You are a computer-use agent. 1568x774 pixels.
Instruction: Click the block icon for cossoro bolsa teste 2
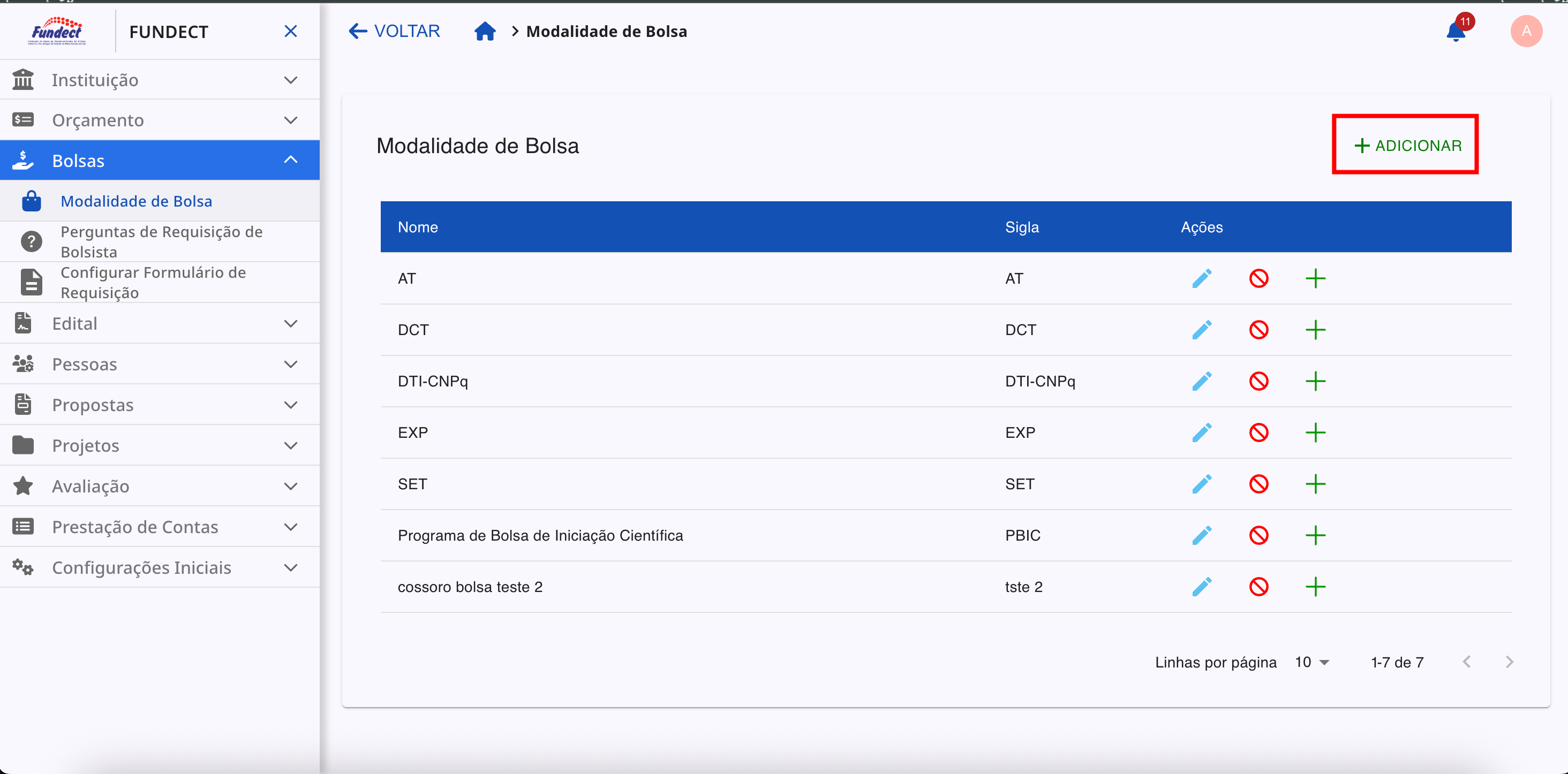1260,587
